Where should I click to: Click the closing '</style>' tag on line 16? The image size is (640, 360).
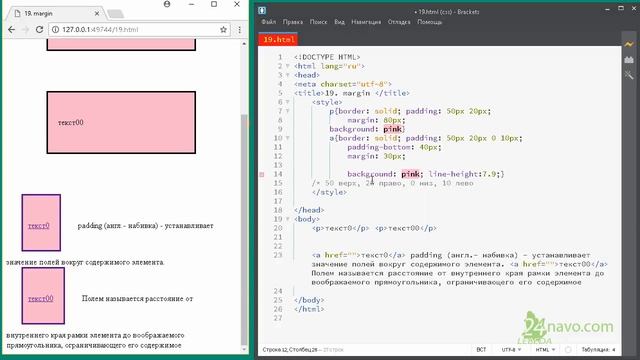(329, 192)
